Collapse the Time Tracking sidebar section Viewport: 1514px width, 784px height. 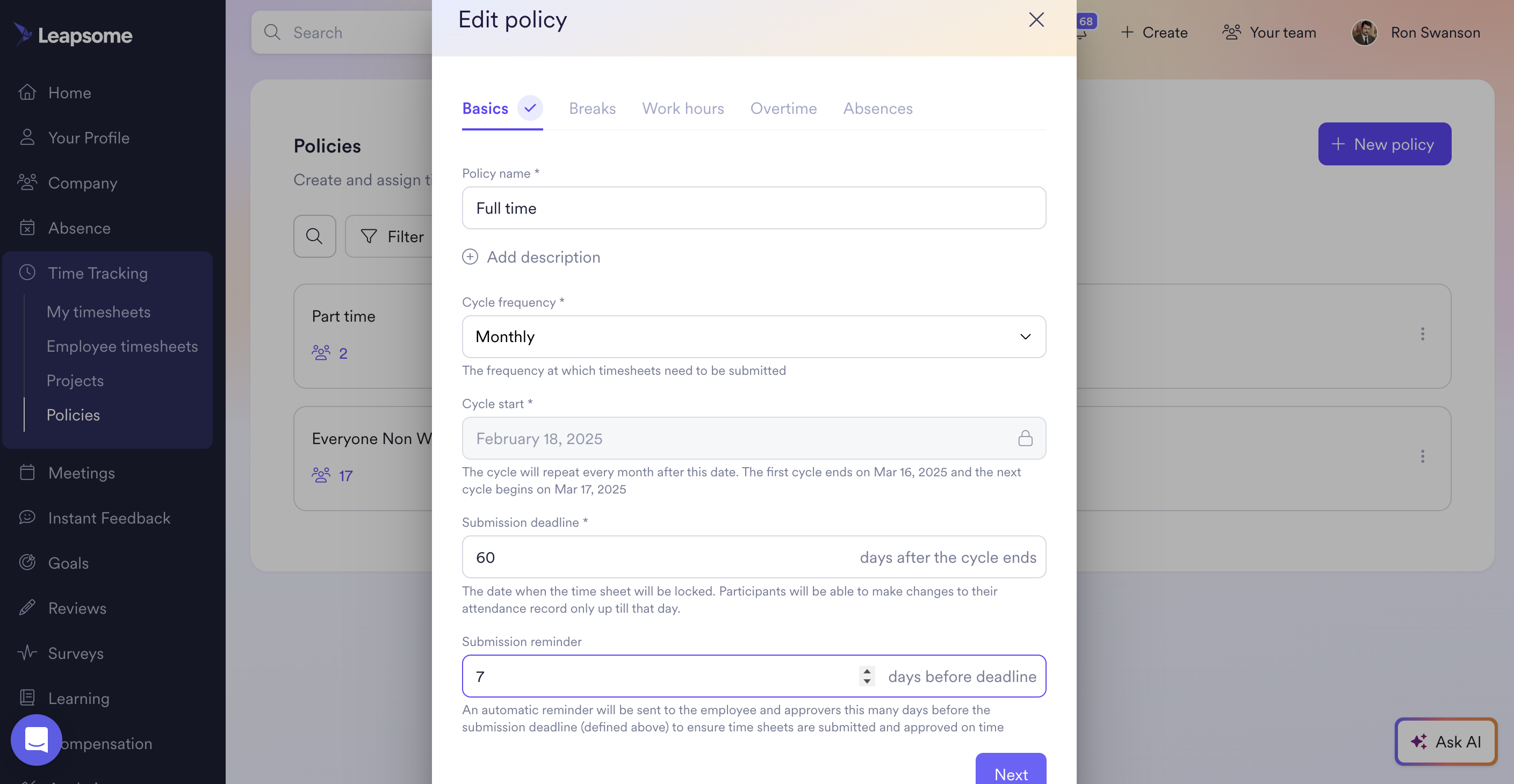coord(98,273)
